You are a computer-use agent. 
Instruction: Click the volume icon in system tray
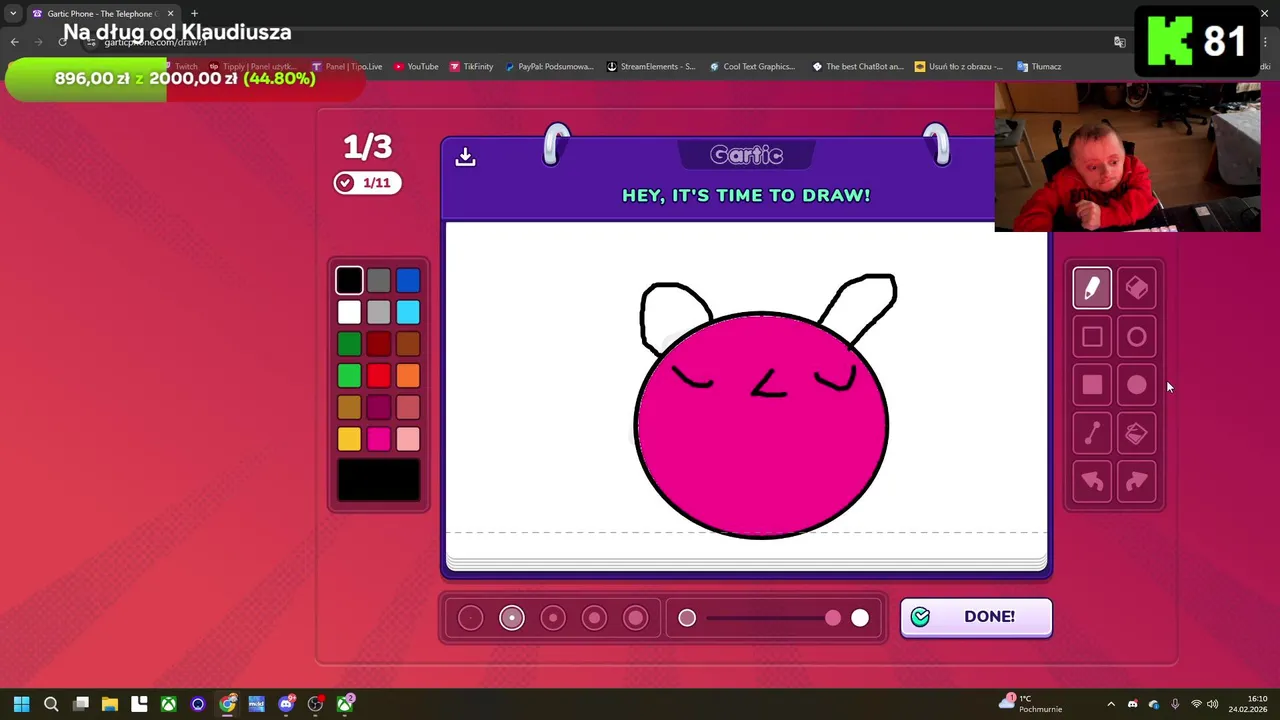(1213, 704)
